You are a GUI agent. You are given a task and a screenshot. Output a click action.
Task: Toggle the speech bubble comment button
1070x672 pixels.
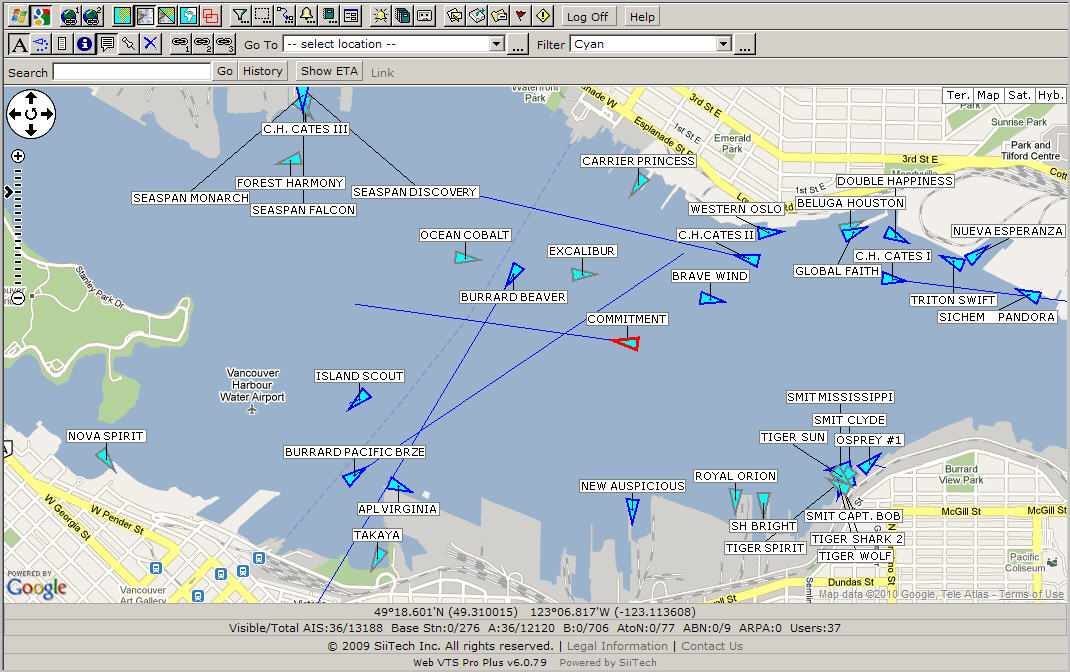point(106,44)
